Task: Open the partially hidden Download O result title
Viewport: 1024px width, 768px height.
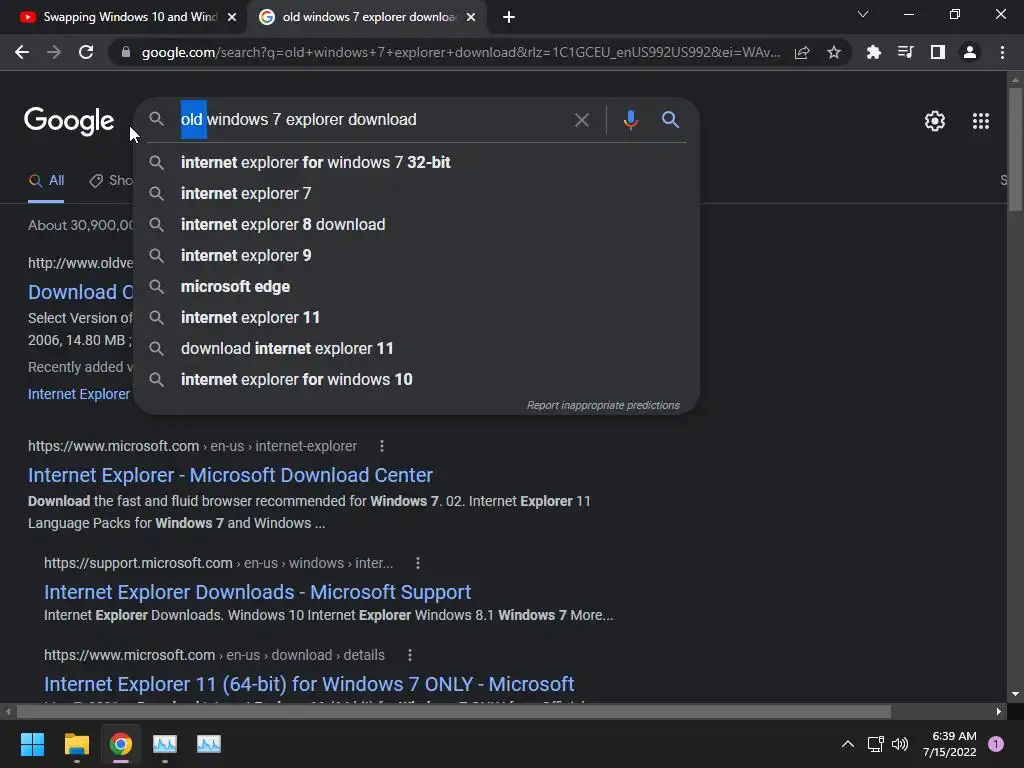Action: 80,292
